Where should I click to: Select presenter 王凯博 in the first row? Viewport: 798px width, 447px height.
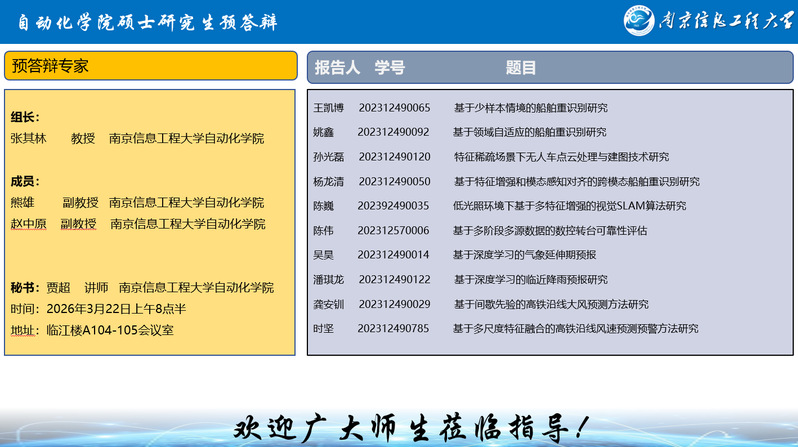(328, 107)
